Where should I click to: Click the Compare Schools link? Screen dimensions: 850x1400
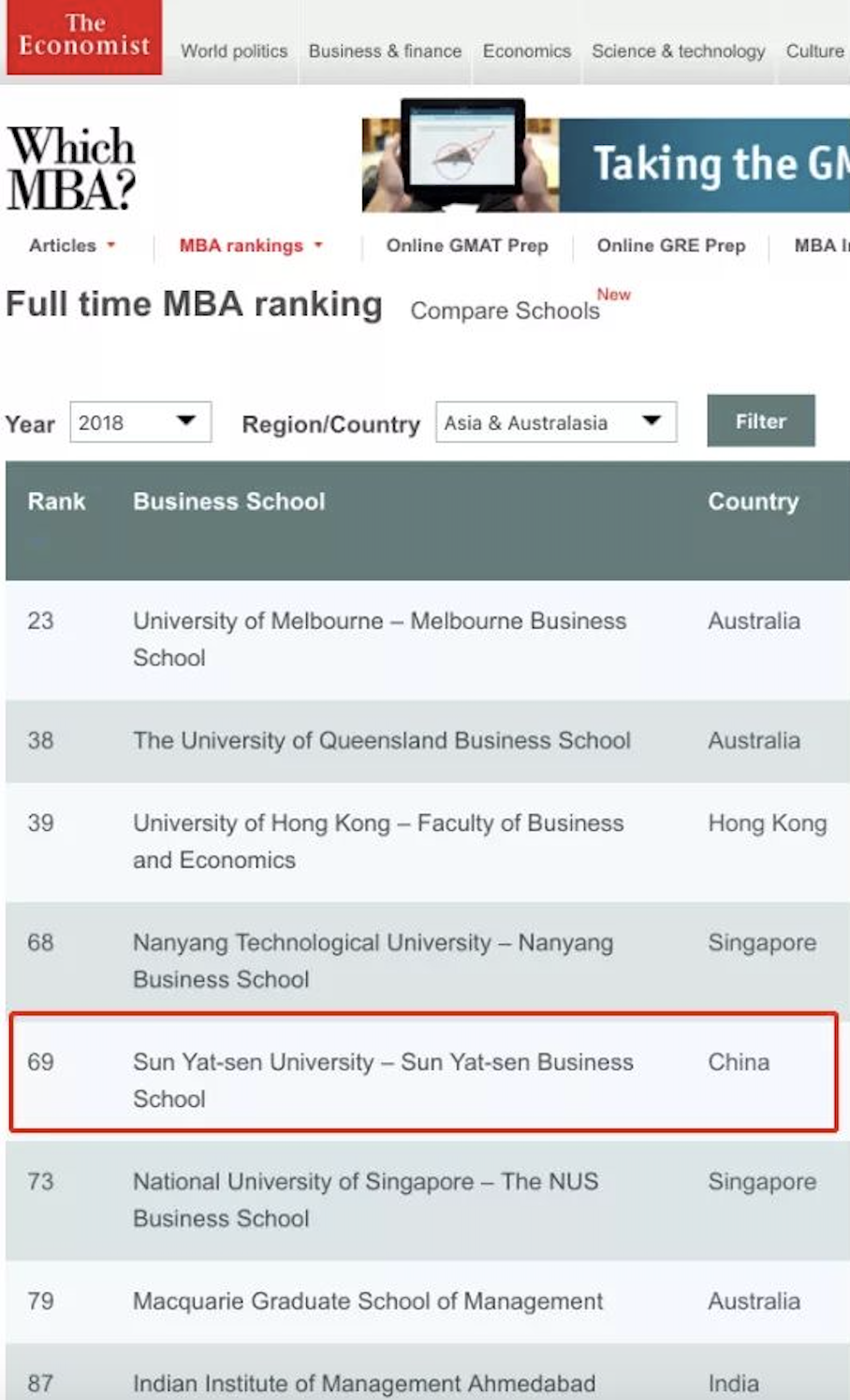click(505, 311)
